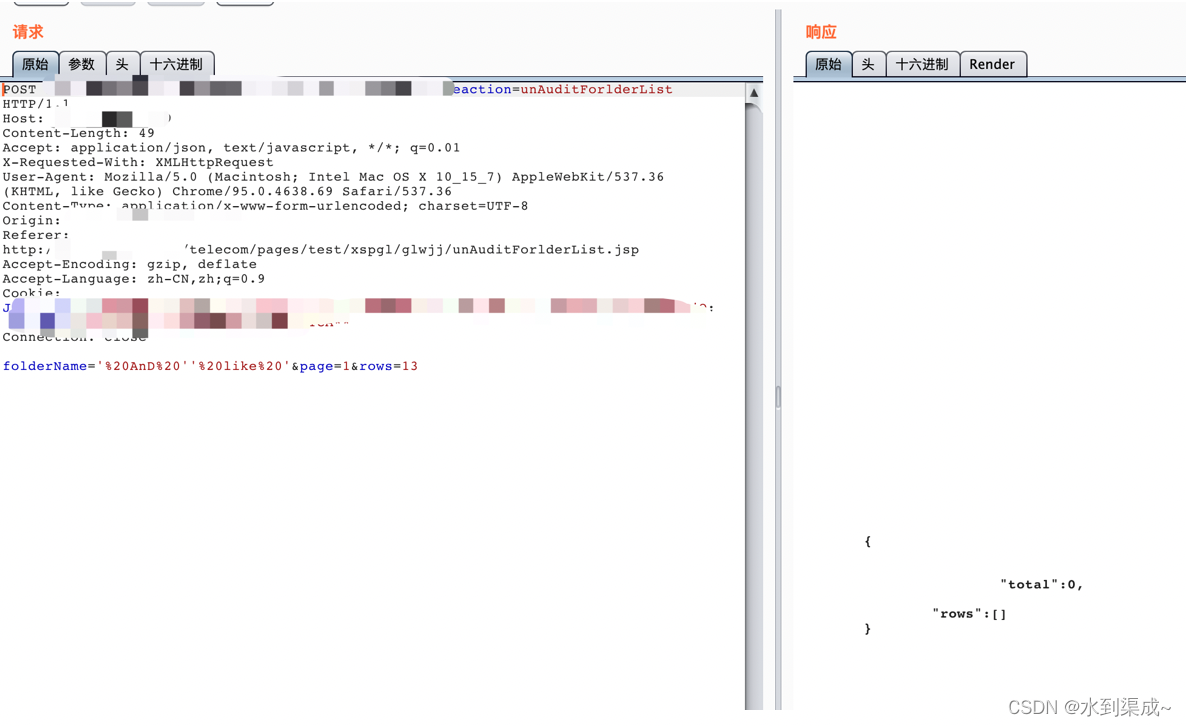Click the unAuditForlderList action value
This screenshot has width=1186, height=726.
click(596, 89)
